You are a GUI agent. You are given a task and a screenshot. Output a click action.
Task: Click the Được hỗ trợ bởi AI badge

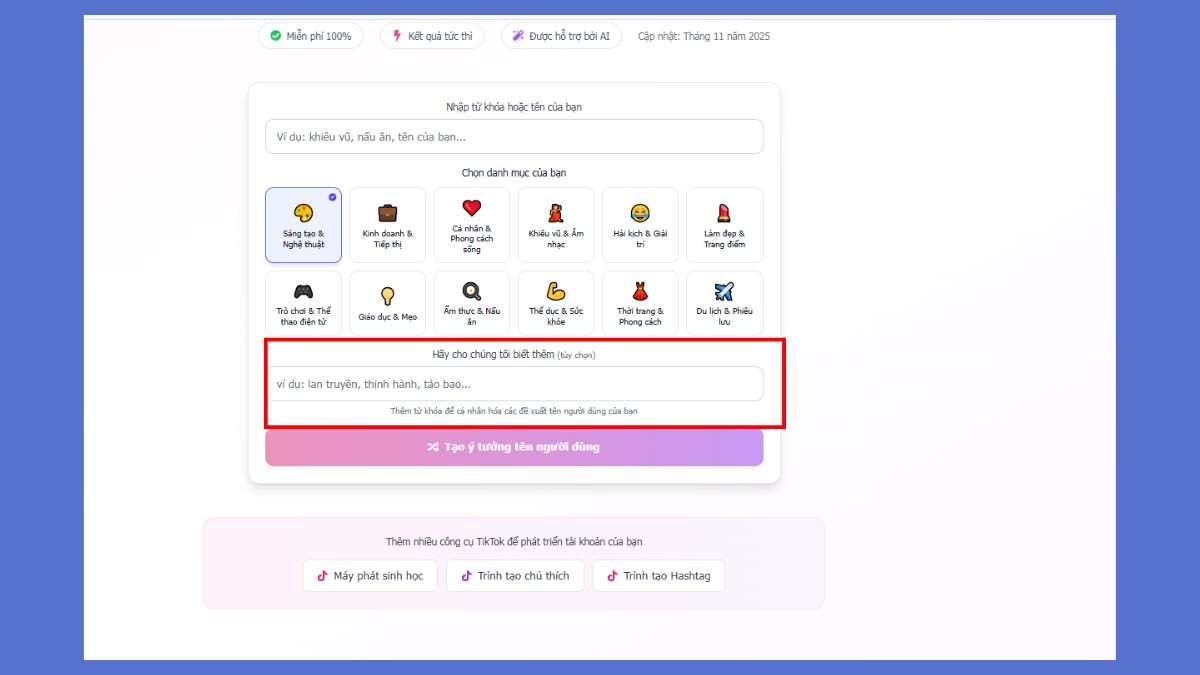[x=561, y=36]
